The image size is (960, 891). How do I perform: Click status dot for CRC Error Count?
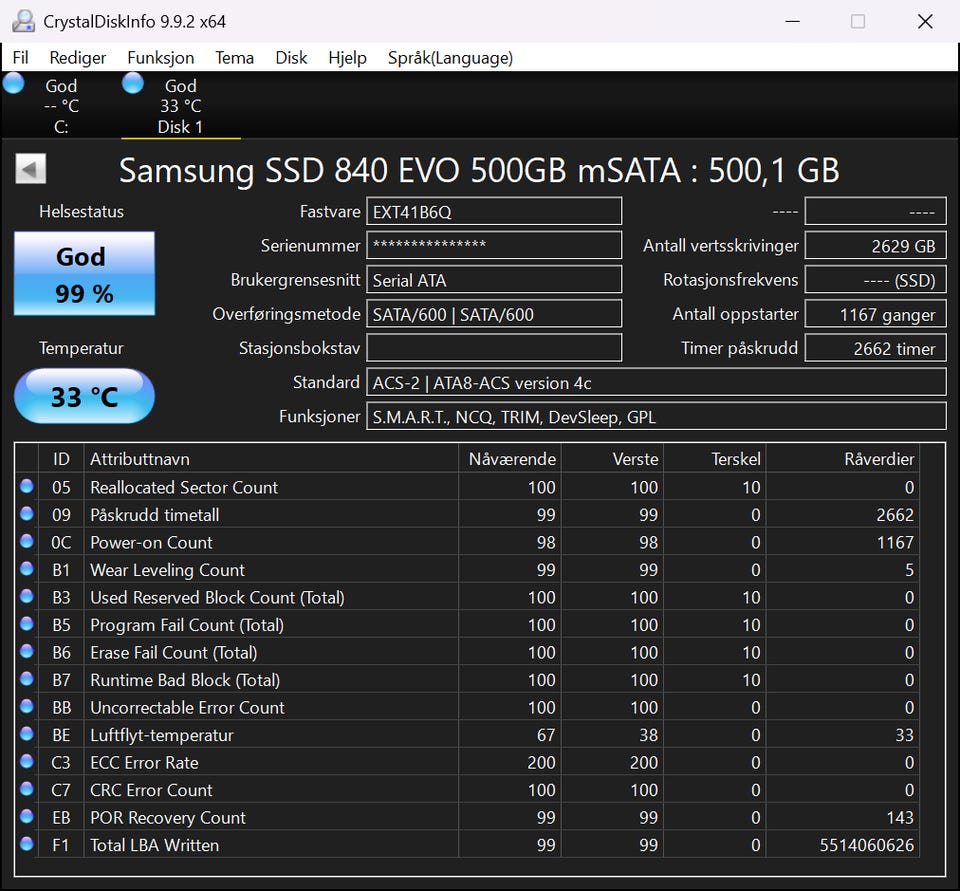pos(26,789)
